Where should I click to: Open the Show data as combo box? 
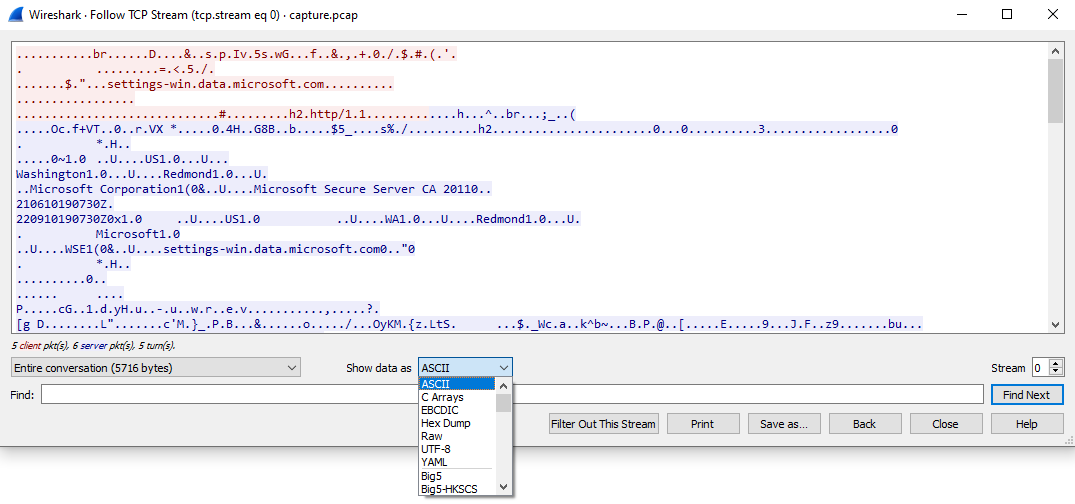click(x=465, y=368)
